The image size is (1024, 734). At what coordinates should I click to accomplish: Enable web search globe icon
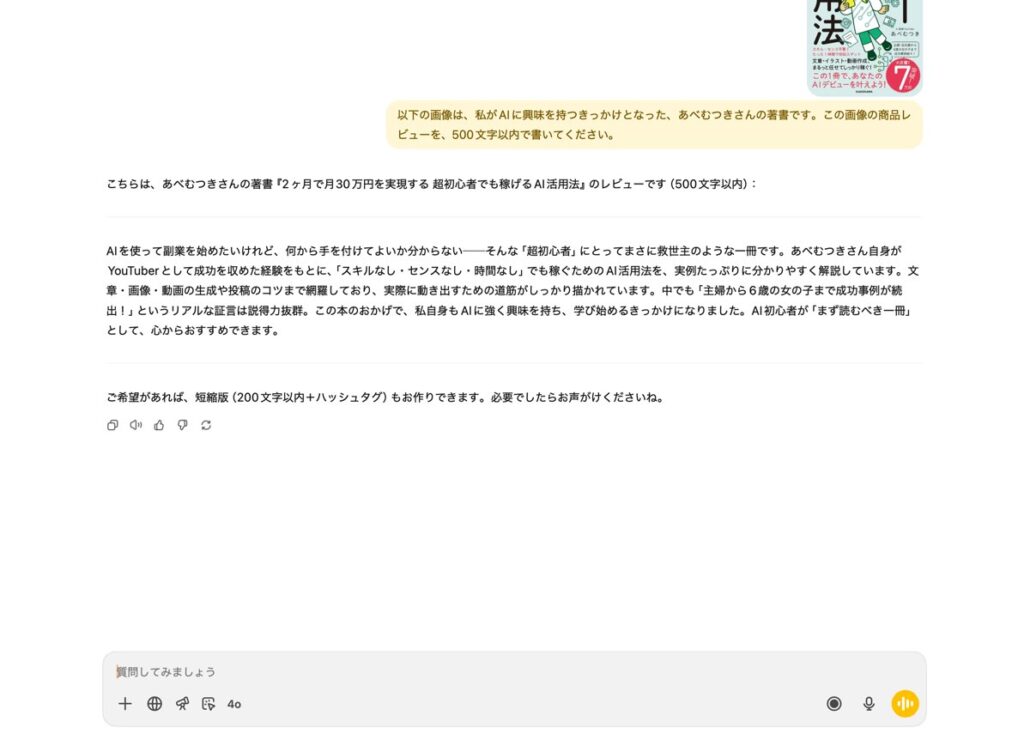point(155,703)
